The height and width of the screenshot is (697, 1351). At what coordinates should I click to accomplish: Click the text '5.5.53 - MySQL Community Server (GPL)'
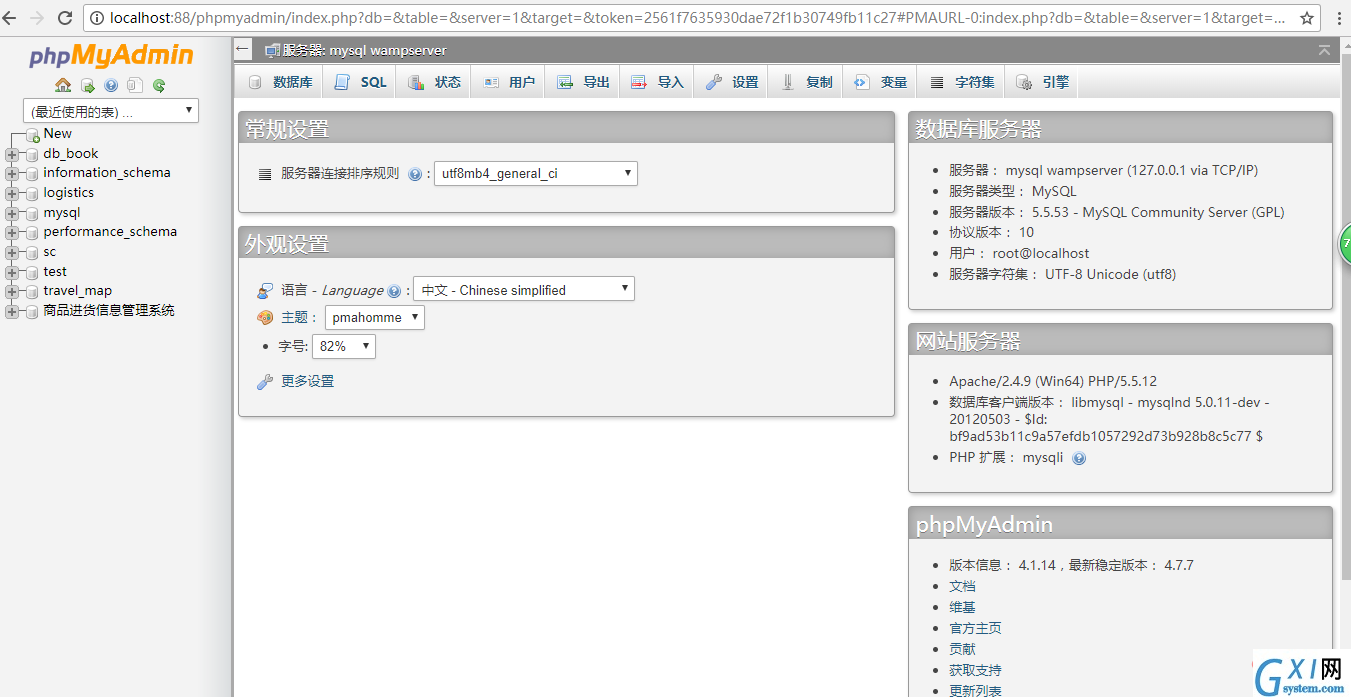(1158, 212)
